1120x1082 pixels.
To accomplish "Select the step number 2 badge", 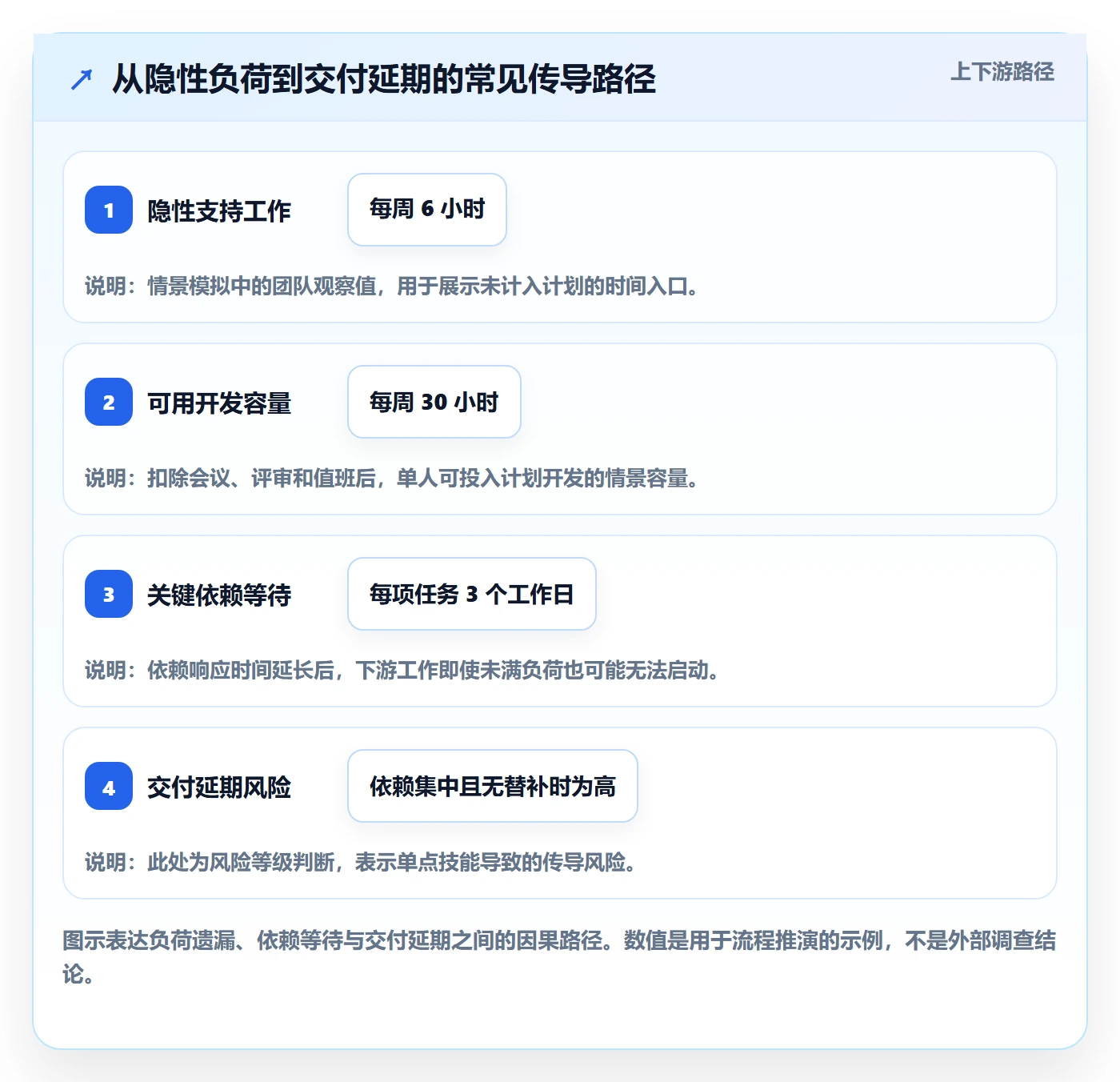I will [109, 402].
